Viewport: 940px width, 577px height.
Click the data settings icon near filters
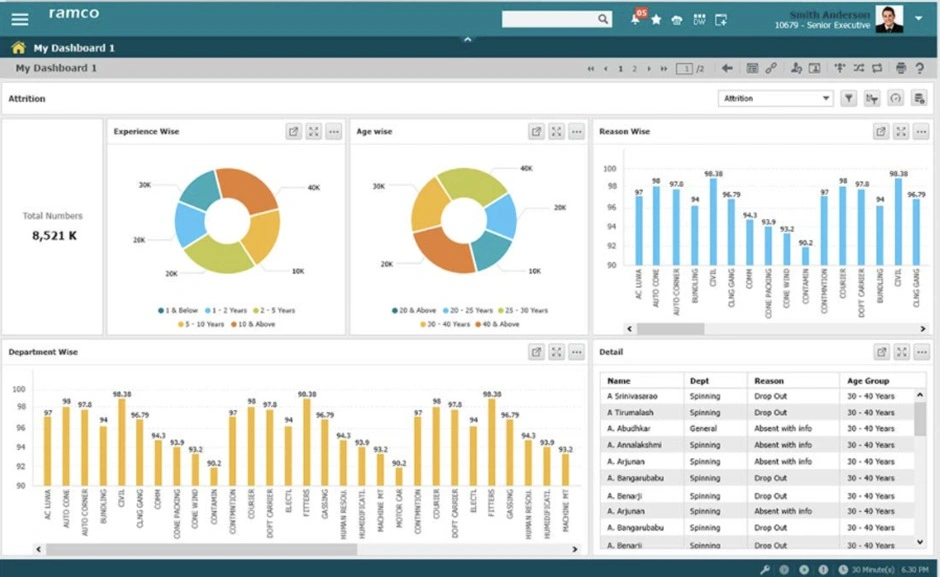(918, 98)
